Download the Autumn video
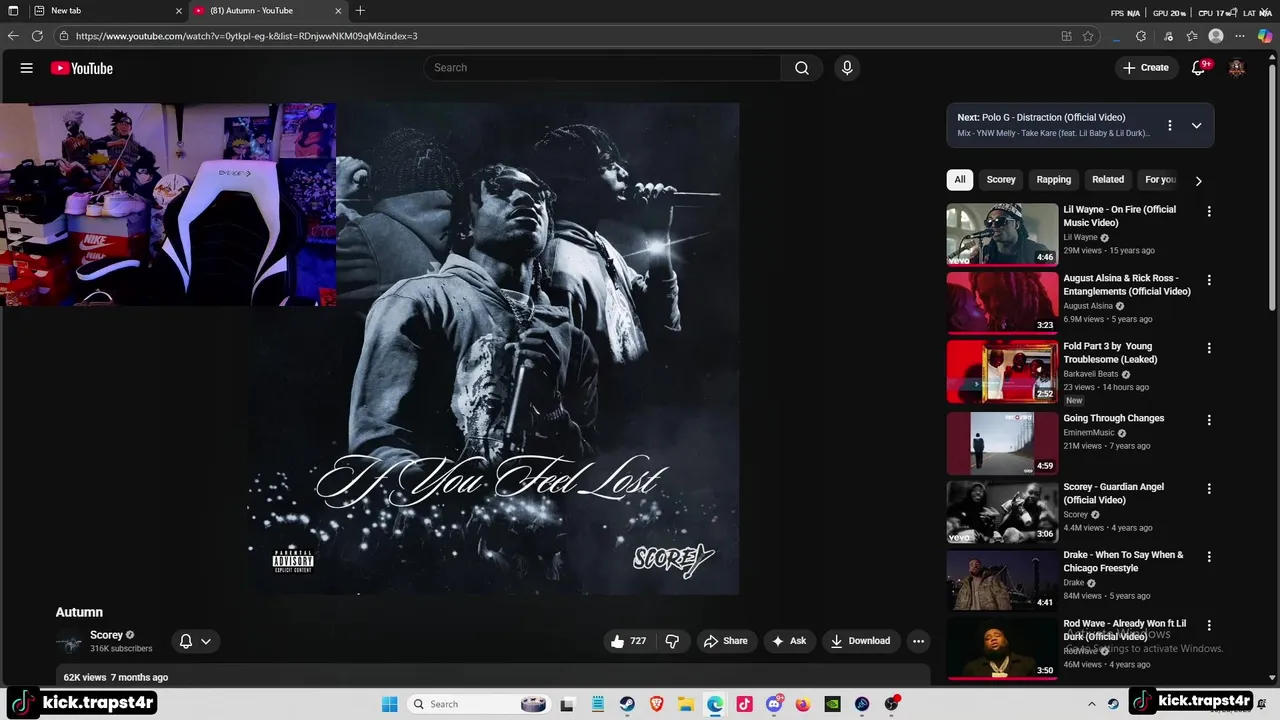 click(860, 641)
